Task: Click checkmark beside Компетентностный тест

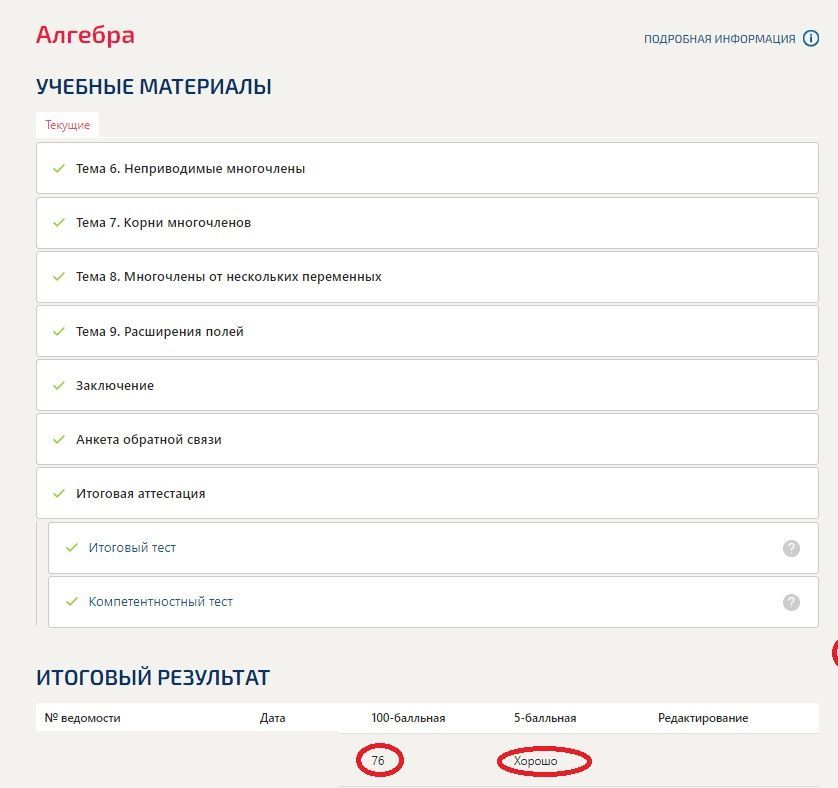Action: click(72, 601)
